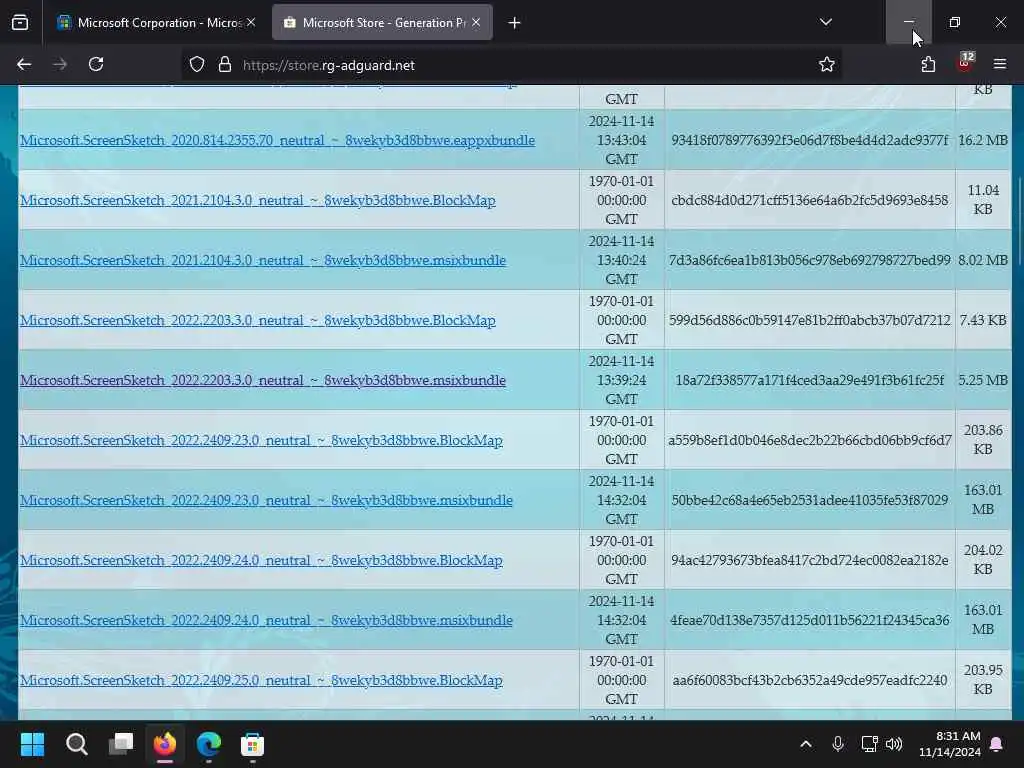Select hash 18a72f338577a171f4ced3aa29e491f3b61fc25f
The height and width of the screenshot is (768, 1024).
coord(810,380)
